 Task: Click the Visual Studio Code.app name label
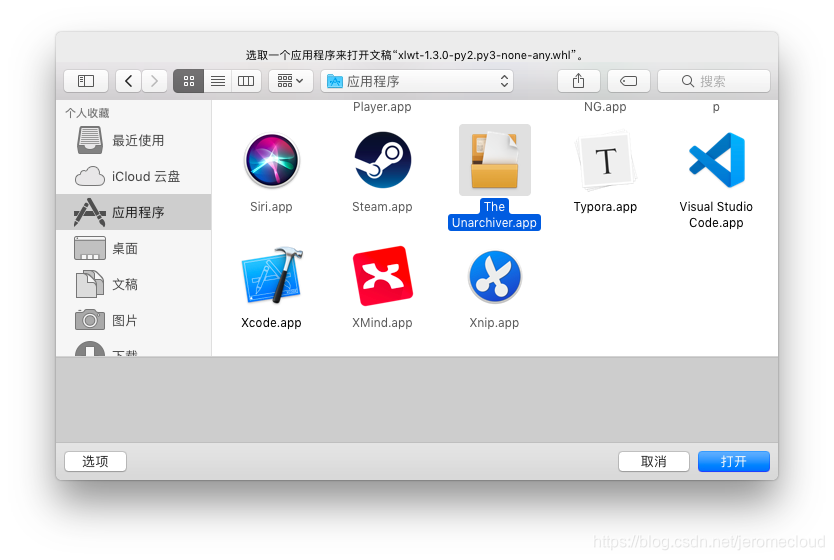coord(716,214)
